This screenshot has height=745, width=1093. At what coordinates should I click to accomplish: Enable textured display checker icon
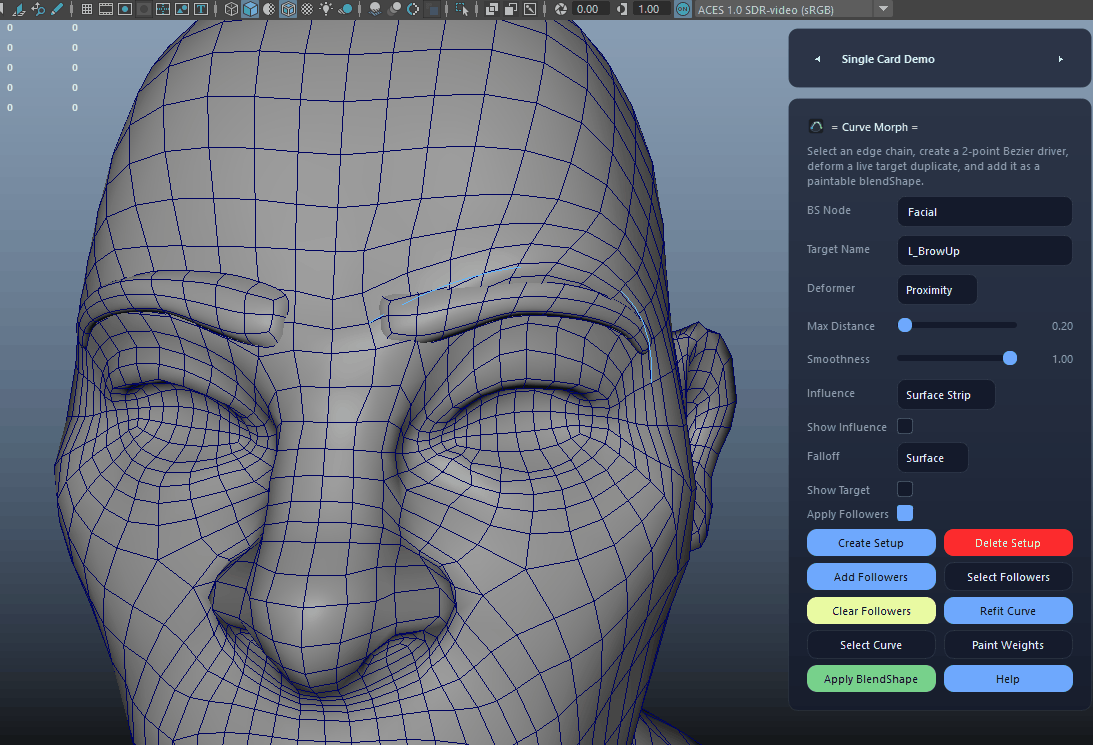pos(307,9)
